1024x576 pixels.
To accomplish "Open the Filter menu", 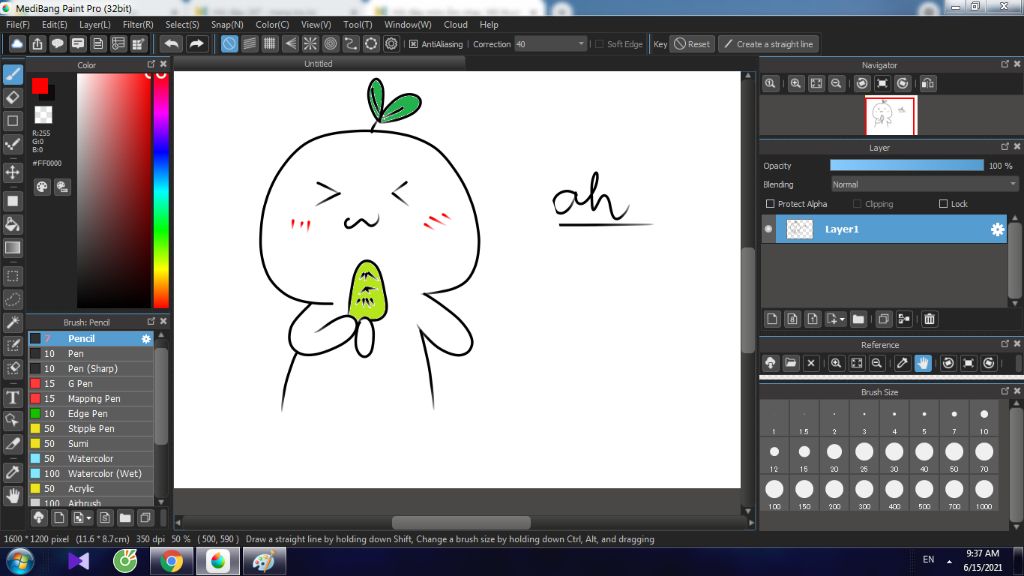I will pos(138,25).
